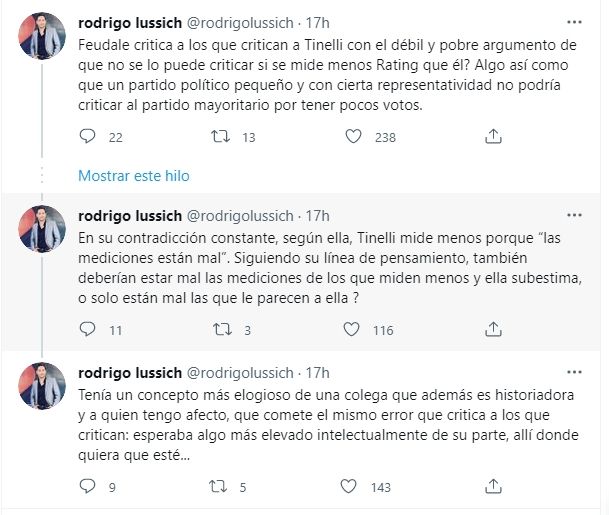Open rodrigo lussich profile name on first tweet
The width and height of the screenshot is (609, 515).
(x=129, y=22)
